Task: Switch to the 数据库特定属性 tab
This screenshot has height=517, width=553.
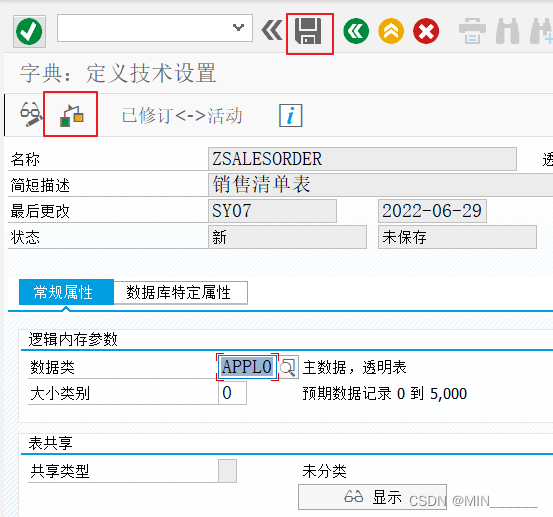Action: 181,292
